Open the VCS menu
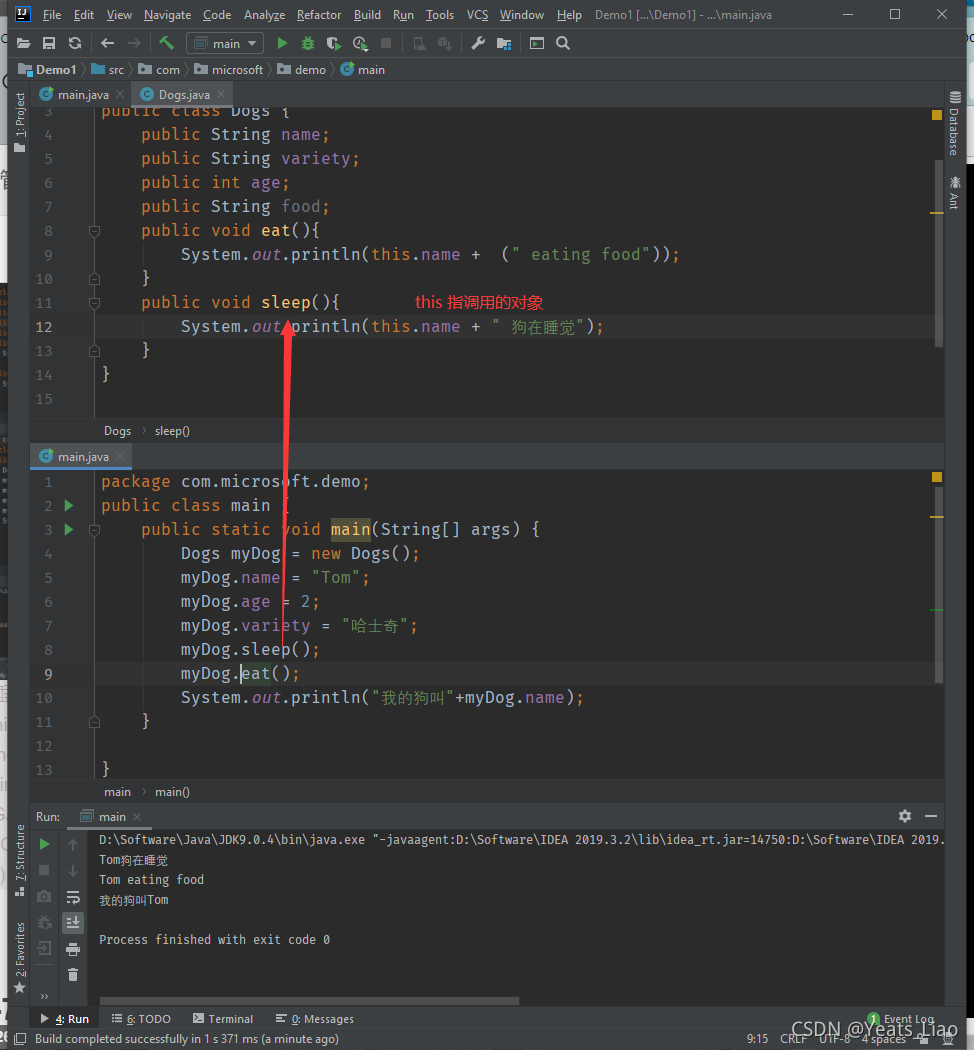 pos(477,15)
